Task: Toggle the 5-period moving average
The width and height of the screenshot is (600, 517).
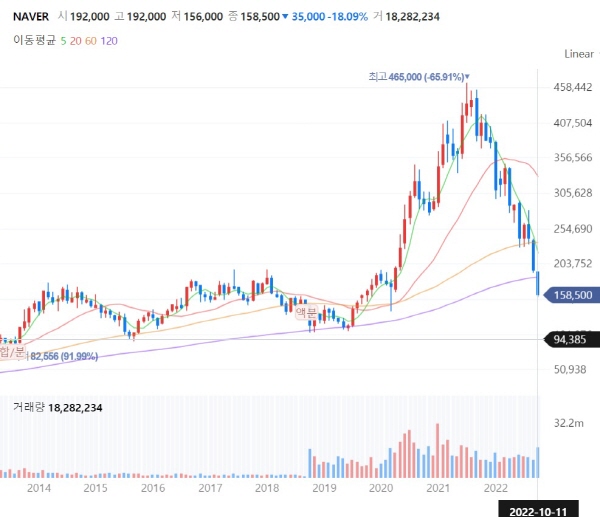Action: 63,41
